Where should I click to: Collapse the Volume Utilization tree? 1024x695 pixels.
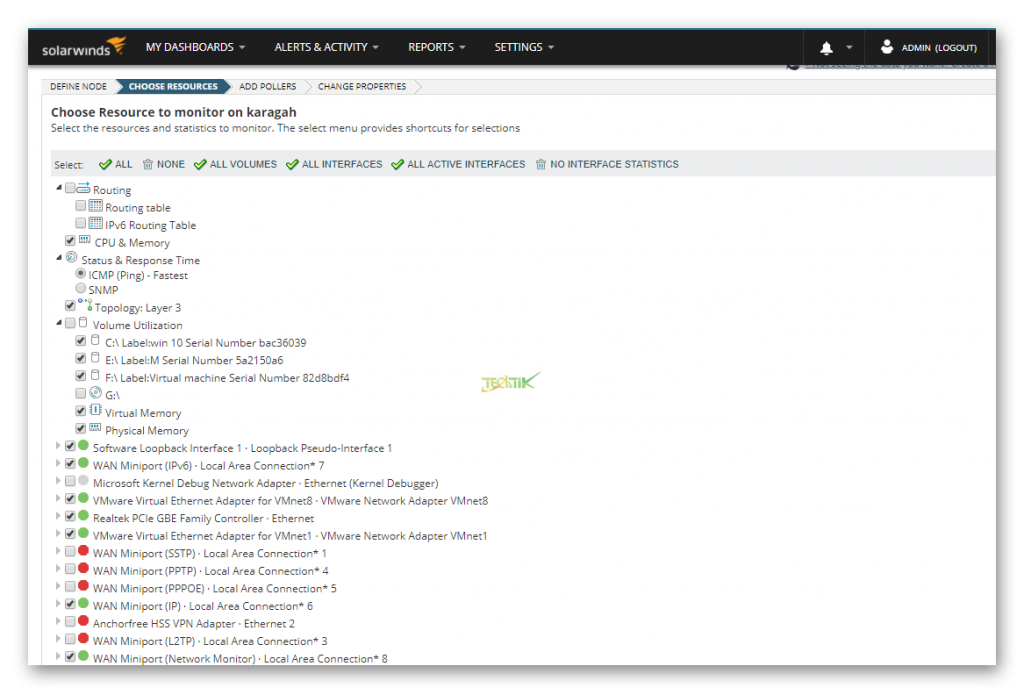click(58, 322)
